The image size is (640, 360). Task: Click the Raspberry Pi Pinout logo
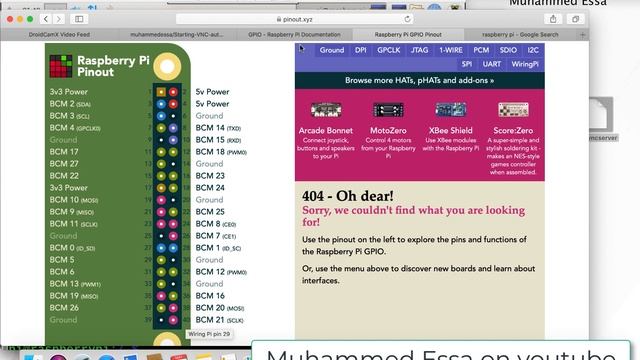pyautogui.click(x=100, y=66)
